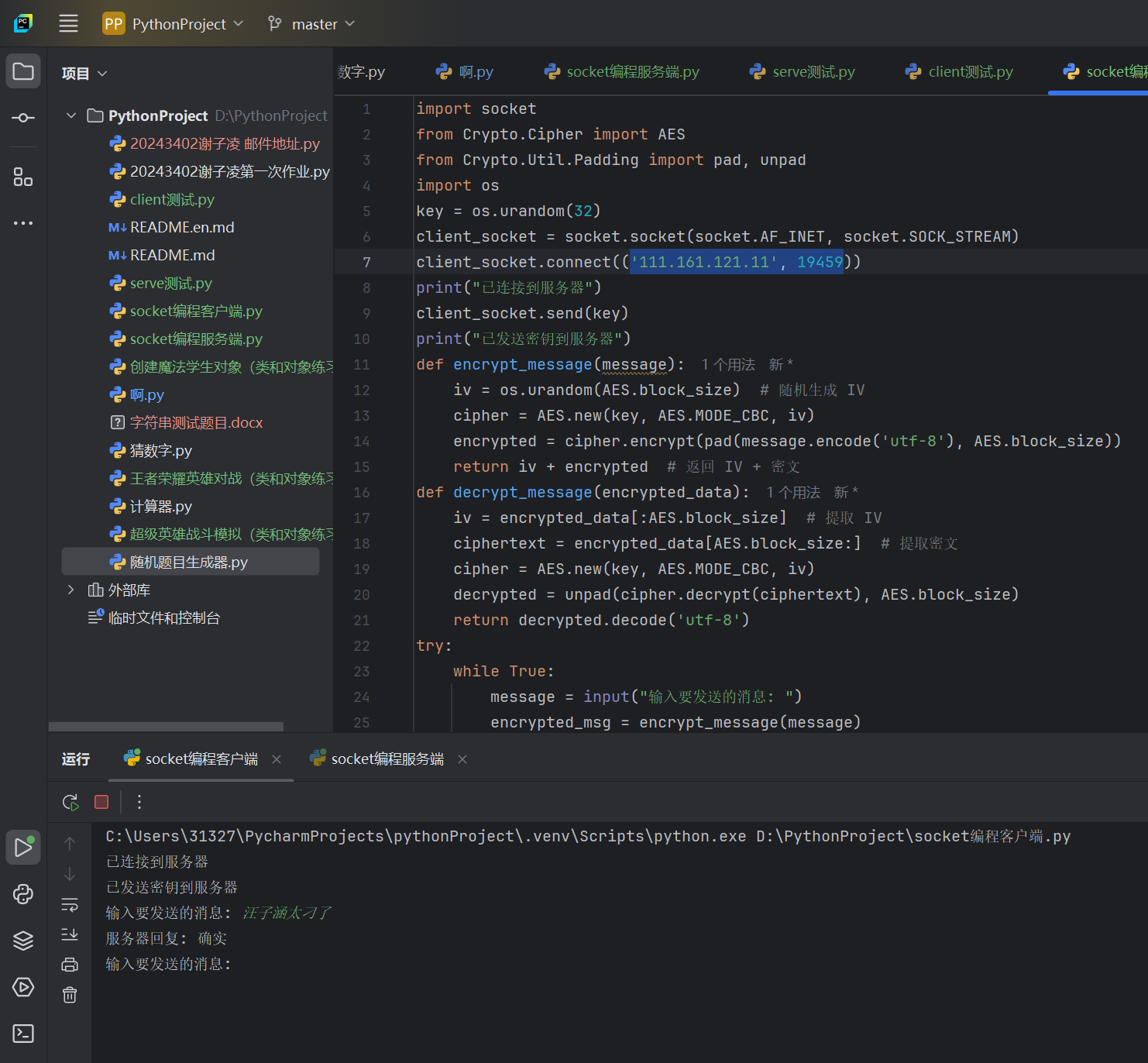Open socket编程服务端.py in project tree

(x=186, y=339)
